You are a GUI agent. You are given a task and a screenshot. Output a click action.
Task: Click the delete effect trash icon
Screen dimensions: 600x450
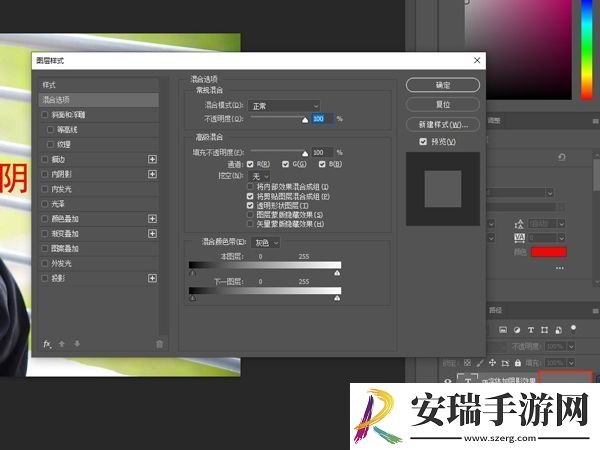click(160, 344)
